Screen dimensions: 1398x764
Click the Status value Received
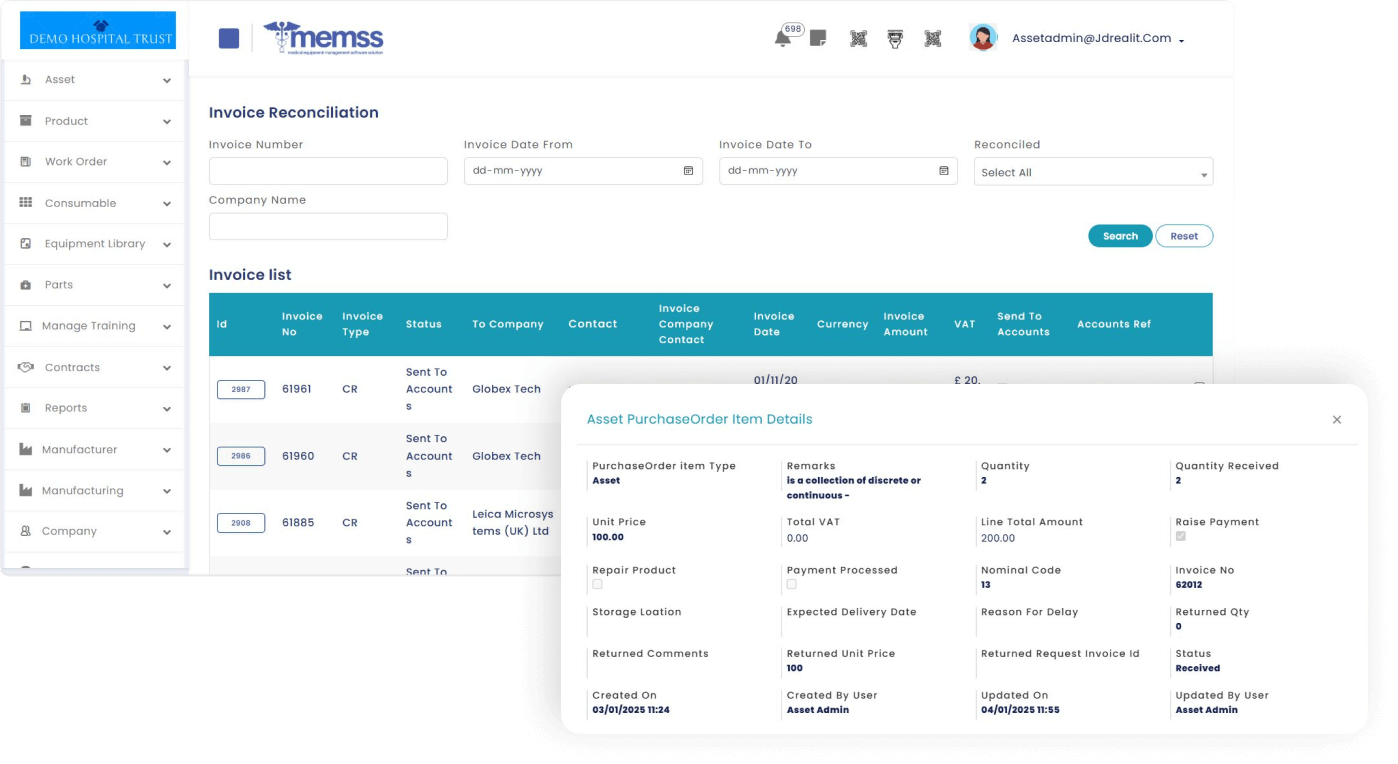pos(1197,668)
